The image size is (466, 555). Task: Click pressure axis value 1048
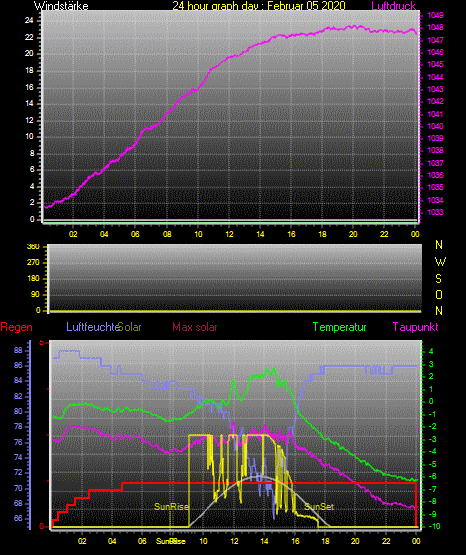click(435, 28)
